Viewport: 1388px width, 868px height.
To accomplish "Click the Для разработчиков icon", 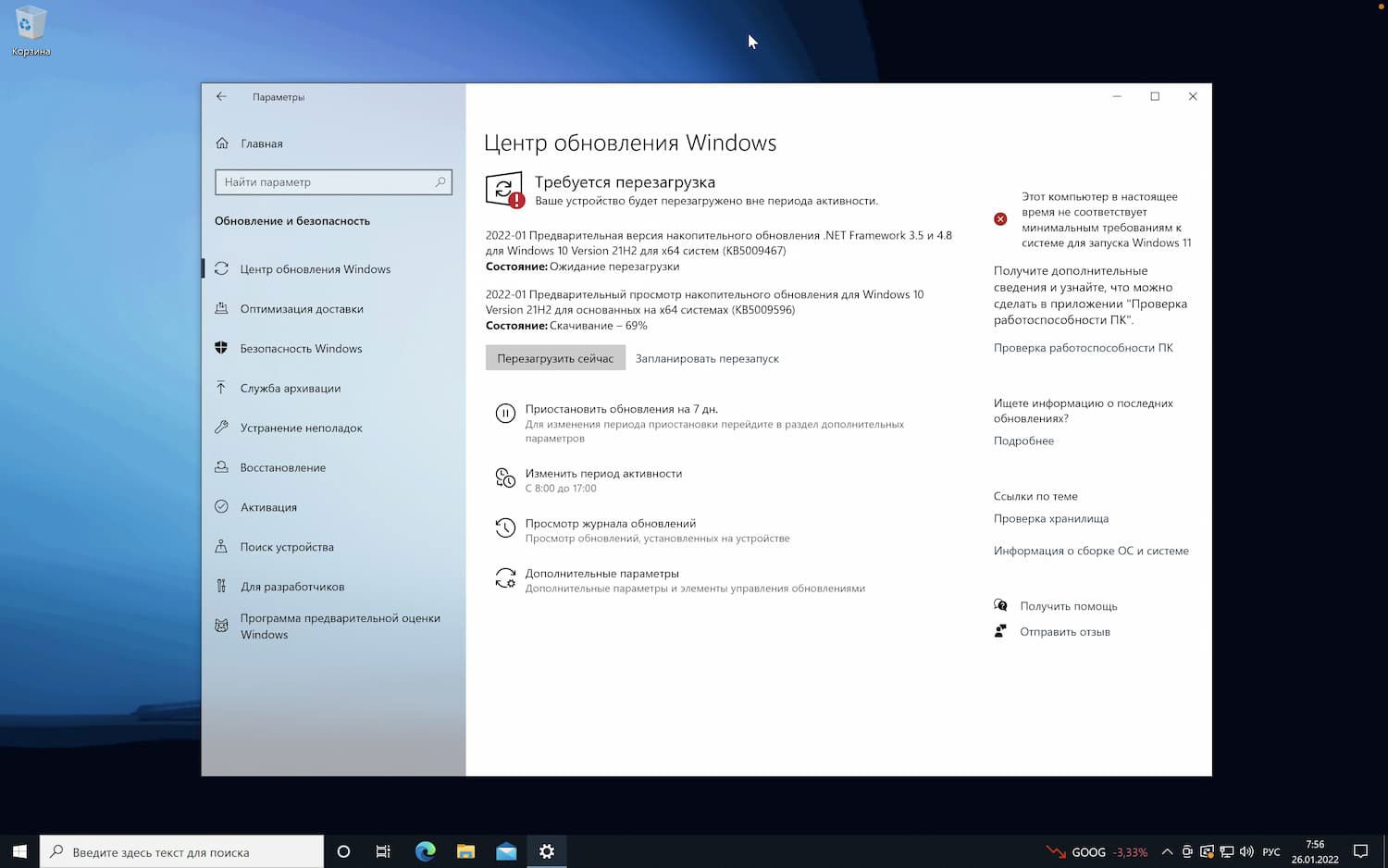I will (x=221, y=587).
